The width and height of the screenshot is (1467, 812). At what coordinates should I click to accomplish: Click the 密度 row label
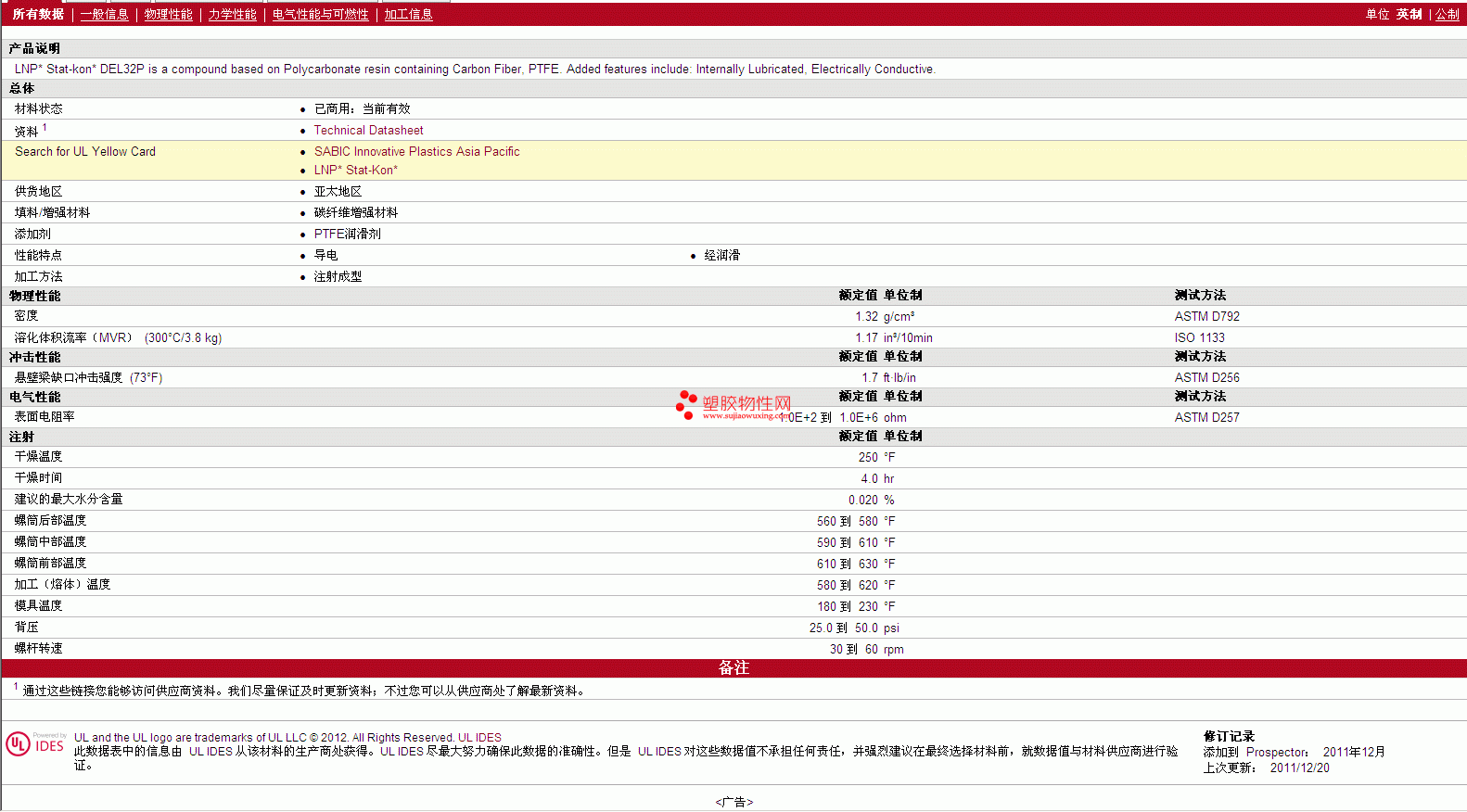[x=27, y=317]
